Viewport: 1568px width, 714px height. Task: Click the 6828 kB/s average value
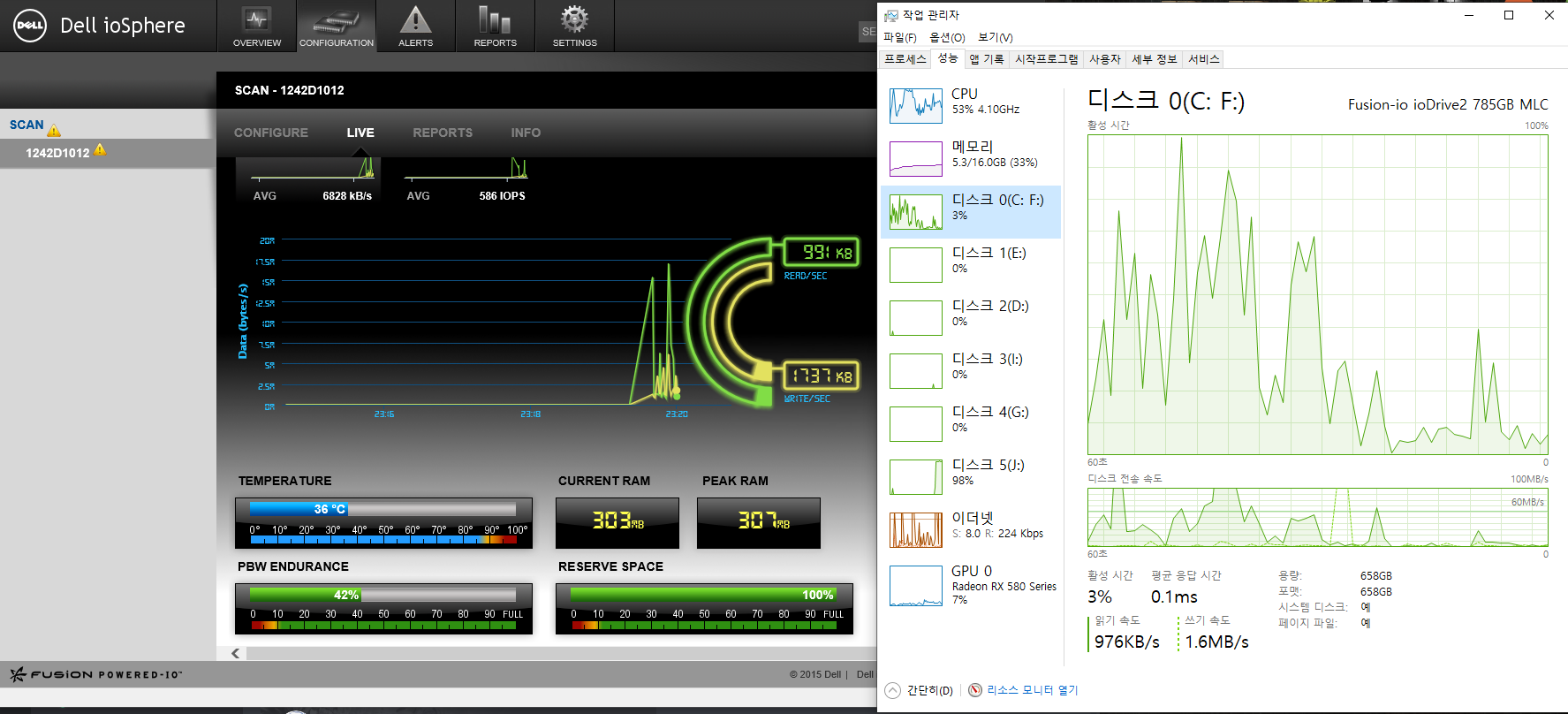click(347, 196)
